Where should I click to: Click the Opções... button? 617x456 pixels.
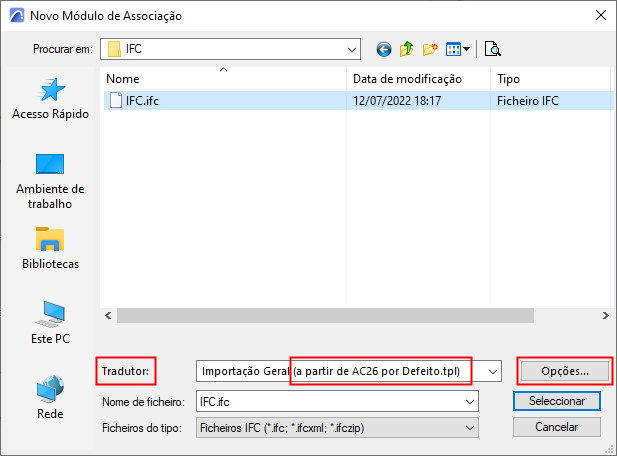point(565,371)
